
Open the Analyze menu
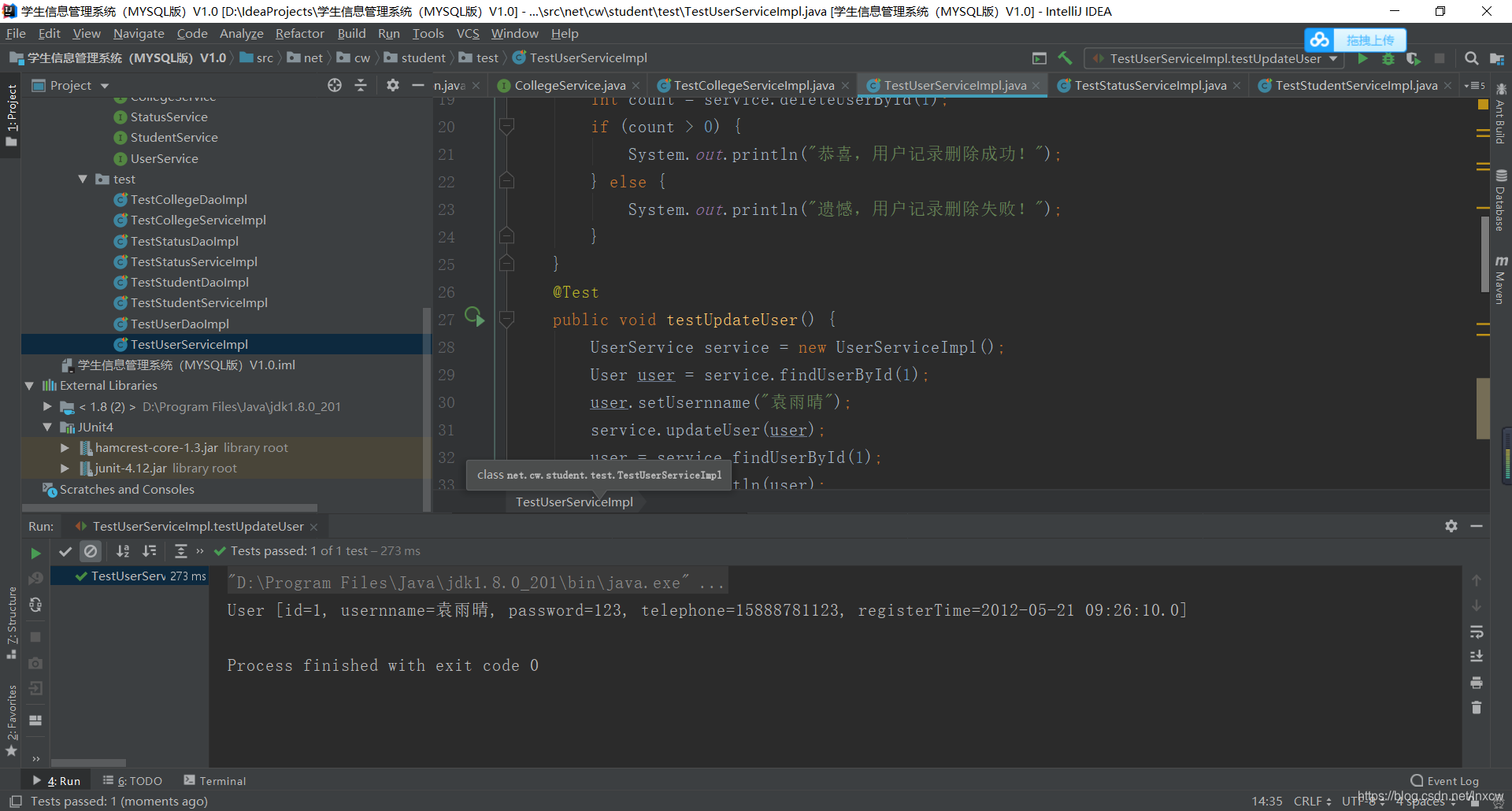[x=241, y=33]
